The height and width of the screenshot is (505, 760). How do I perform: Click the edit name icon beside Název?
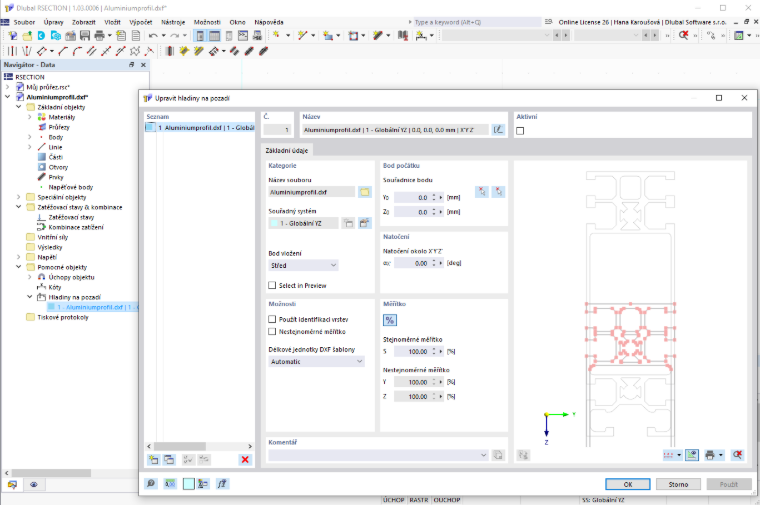pyautogui.click(x=498, y=129)
